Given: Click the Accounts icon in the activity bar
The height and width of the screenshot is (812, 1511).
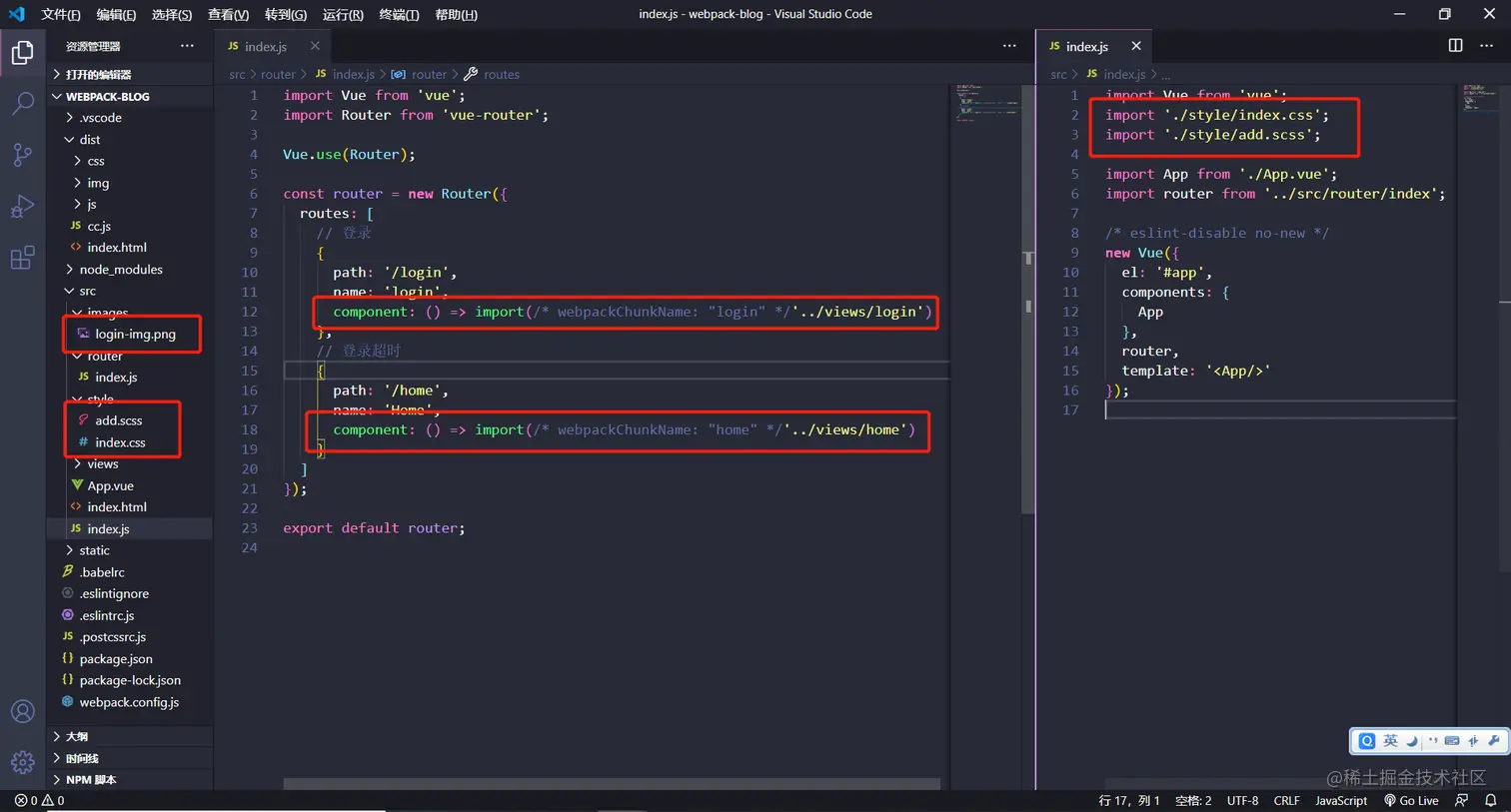Looking at the screenshot, I should (23, 711).
